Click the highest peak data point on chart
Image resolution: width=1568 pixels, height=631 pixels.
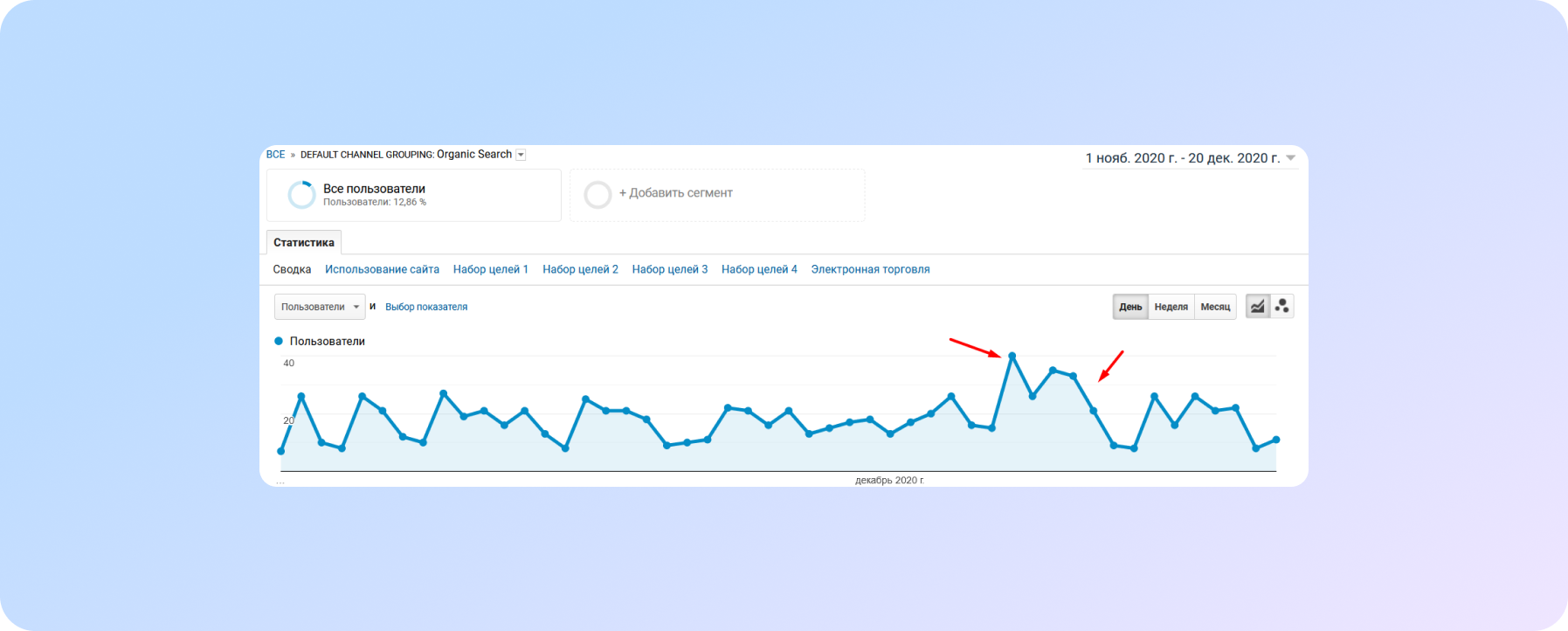pyautogui.click(x=1012, y=356)
